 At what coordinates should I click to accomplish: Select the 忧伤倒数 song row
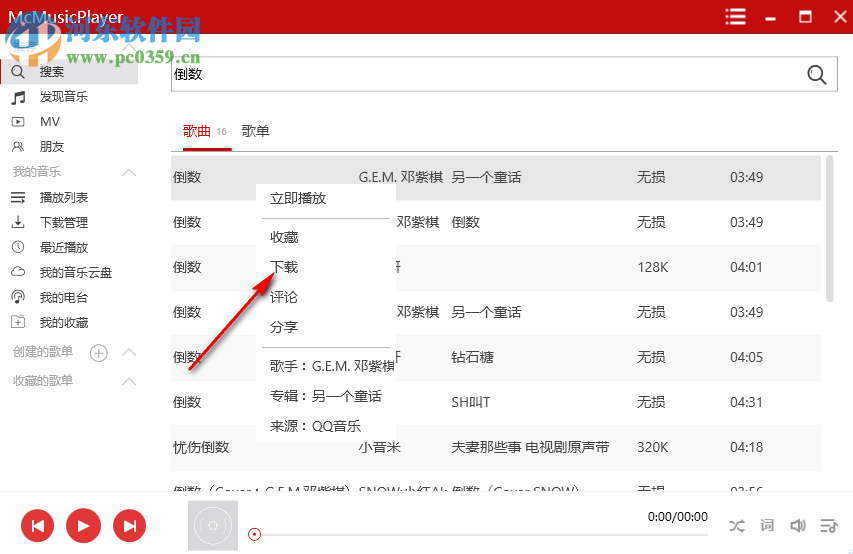[496, 448]
